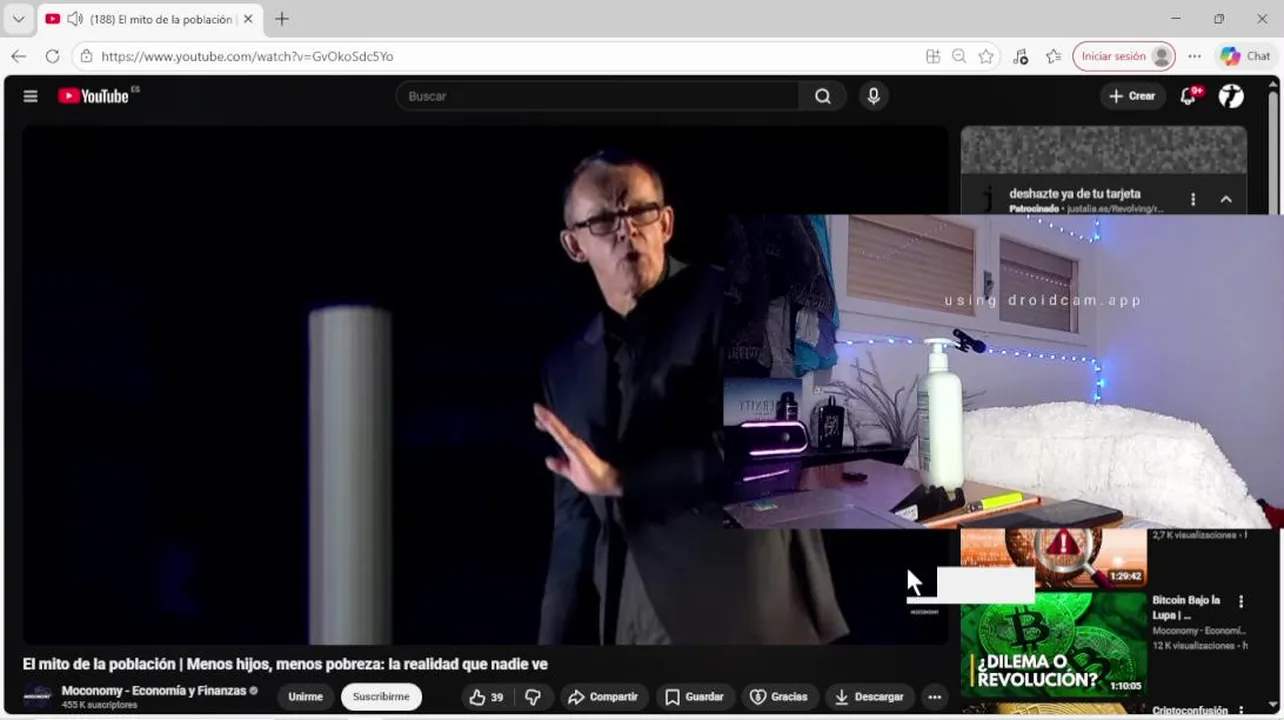Viewport: 1284px width, 720px height.
Task: Click the Buscar search field
Action: coord(597,96)
